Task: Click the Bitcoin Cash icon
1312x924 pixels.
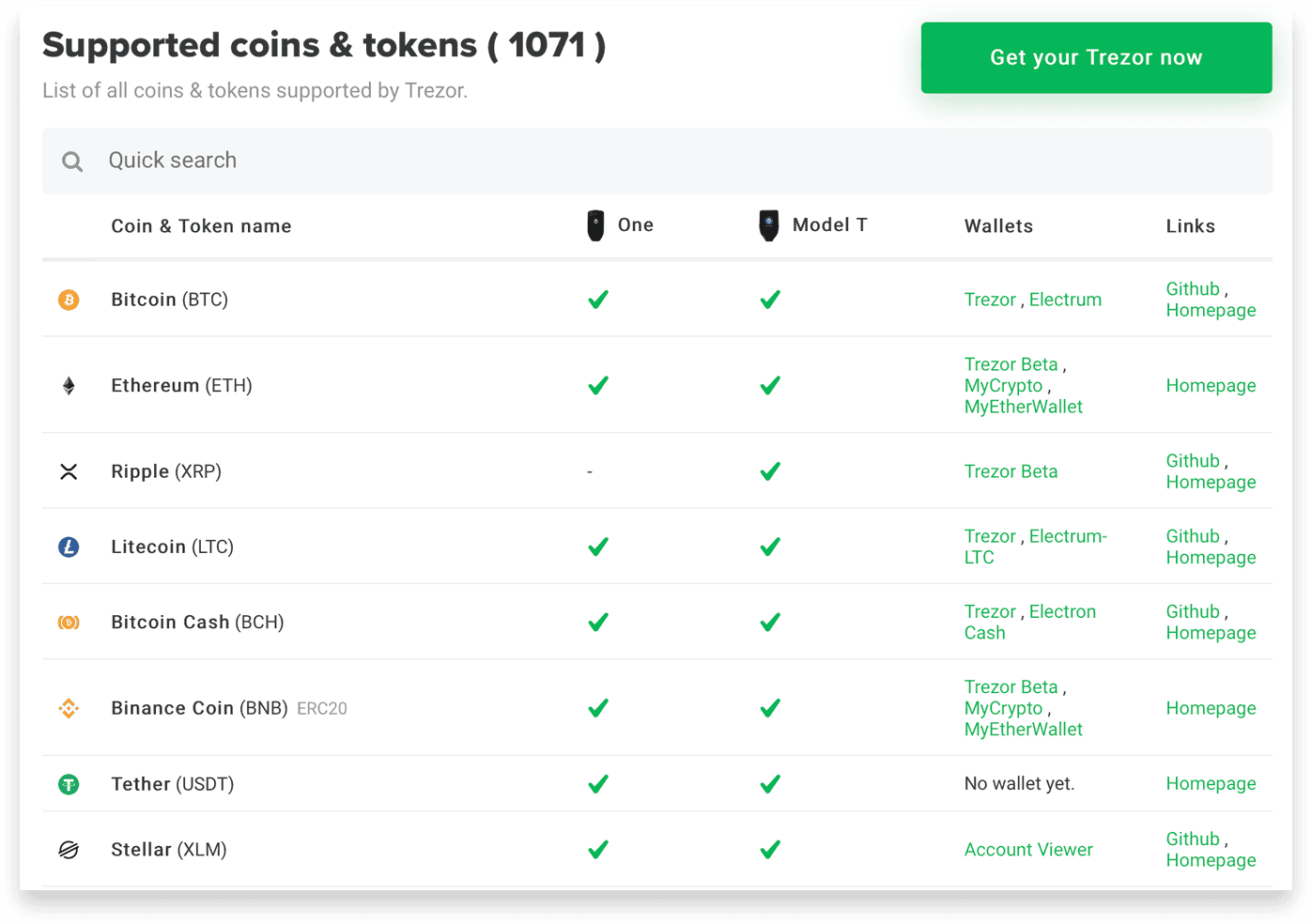Action: (x=69, y=622)
